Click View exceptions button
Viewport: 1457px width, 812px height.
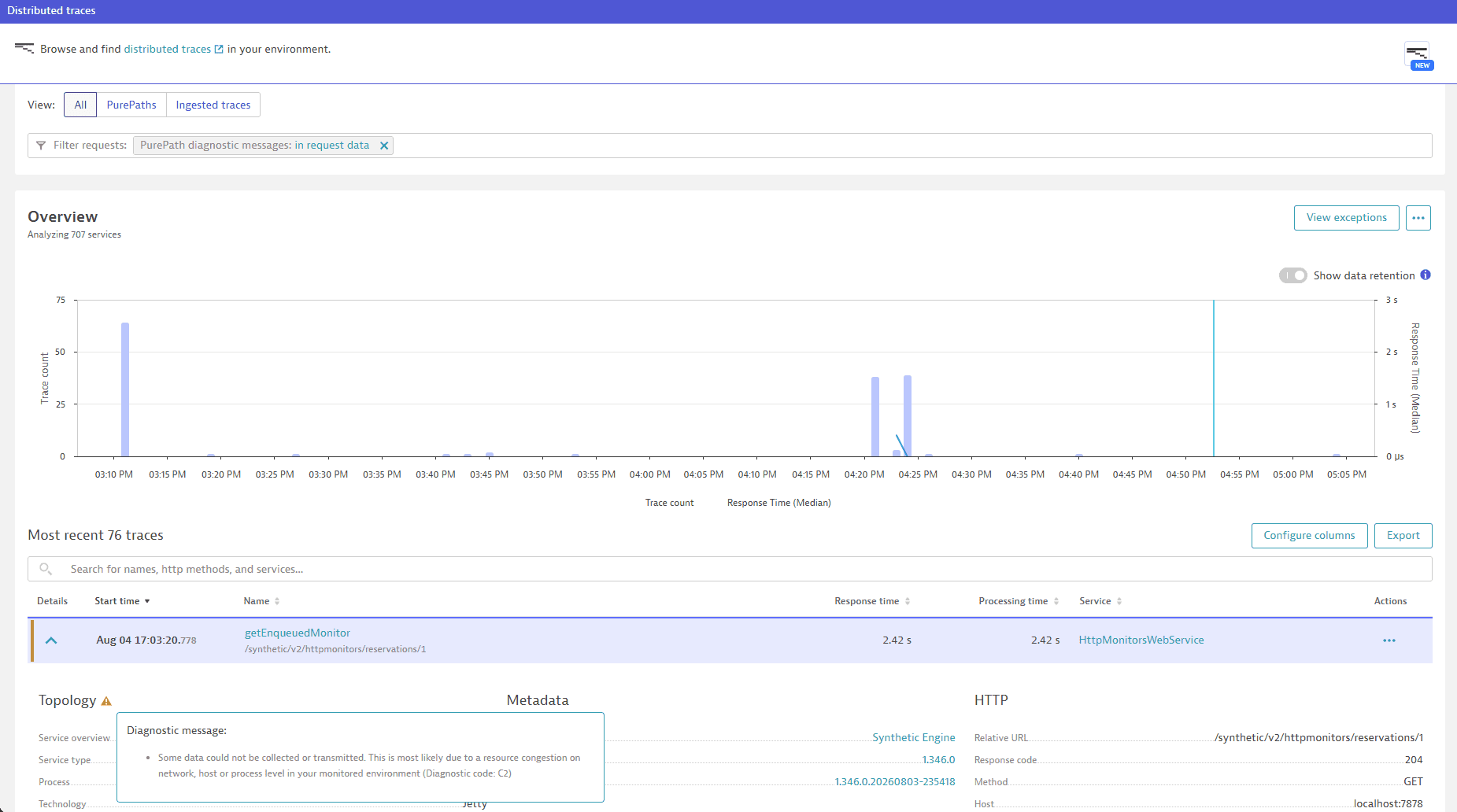pos(1346,218)
